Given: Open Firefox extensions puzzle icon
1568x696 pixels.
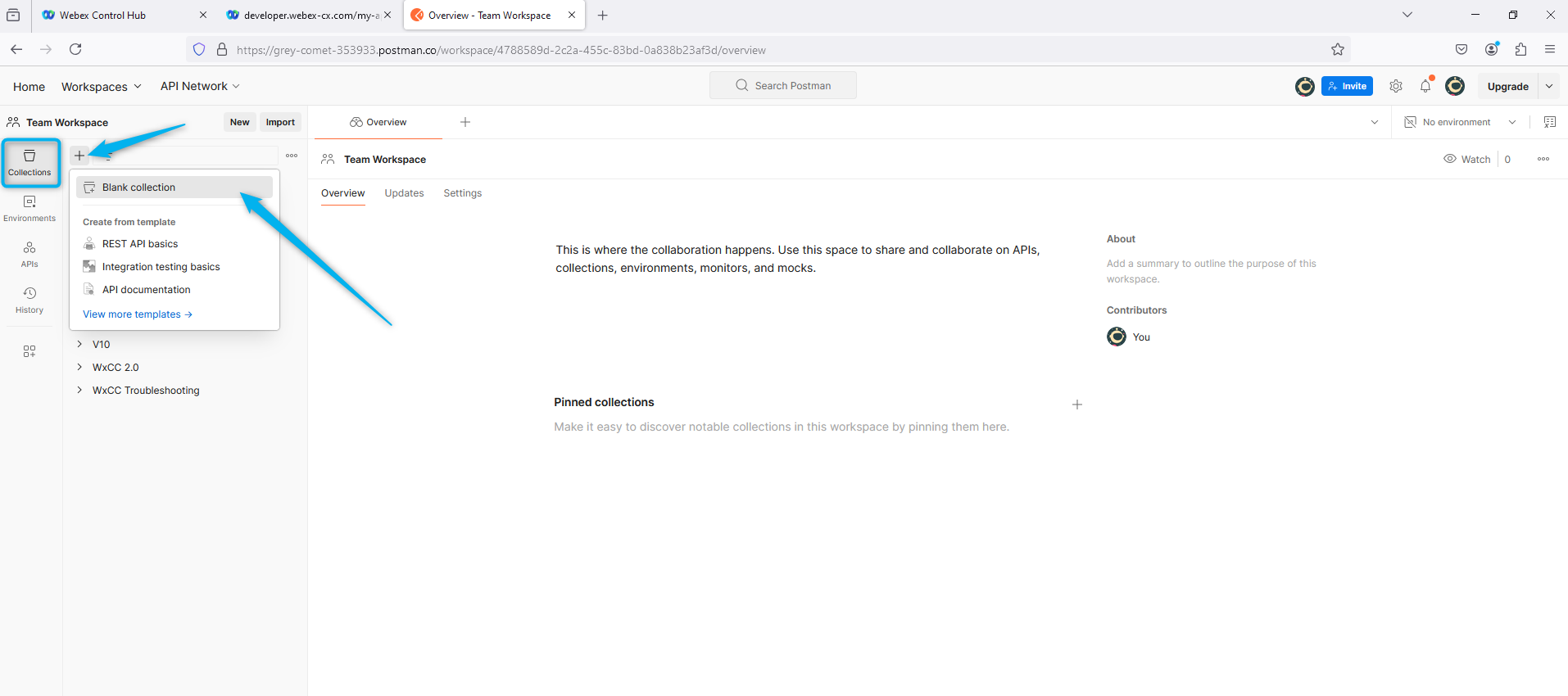Looking at the screenshot, I should pyautogui.click(x=1521, y=50).
